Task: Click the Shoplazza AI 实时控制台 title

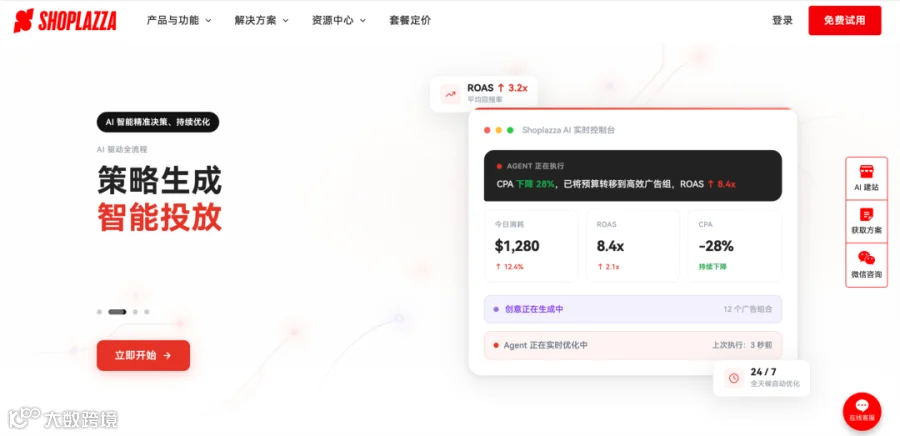Action: pos(568,130)
